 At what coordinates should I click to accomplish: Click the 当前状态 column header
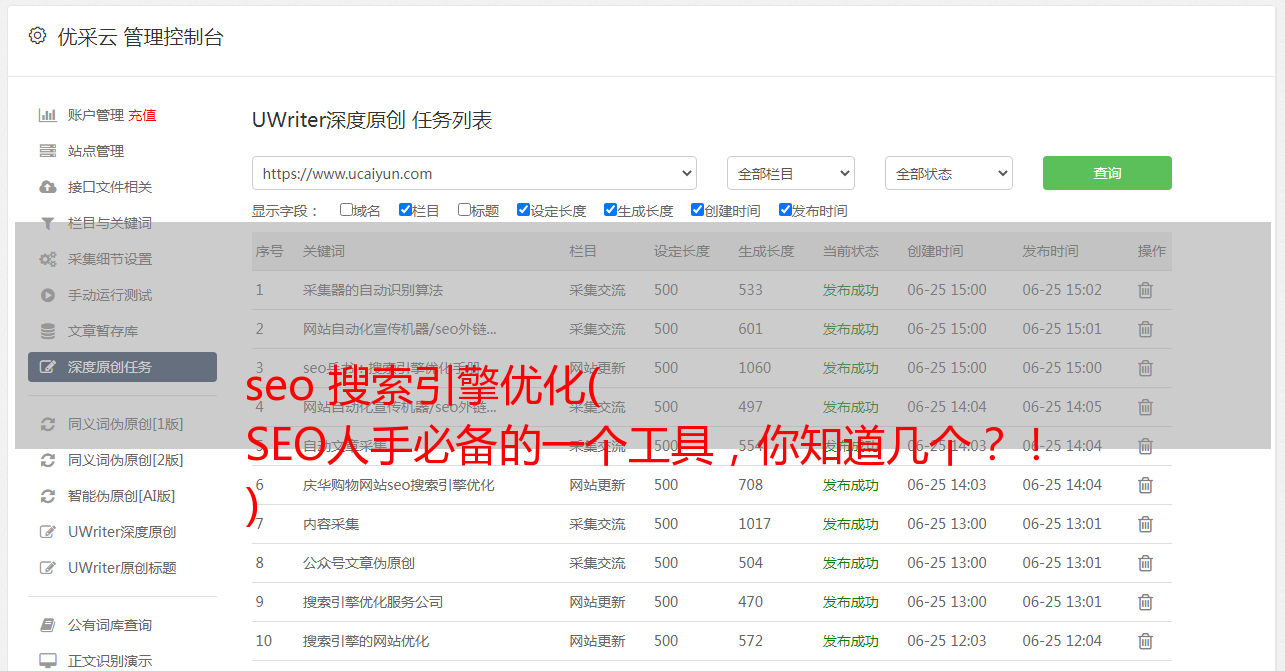pos(851,251)
